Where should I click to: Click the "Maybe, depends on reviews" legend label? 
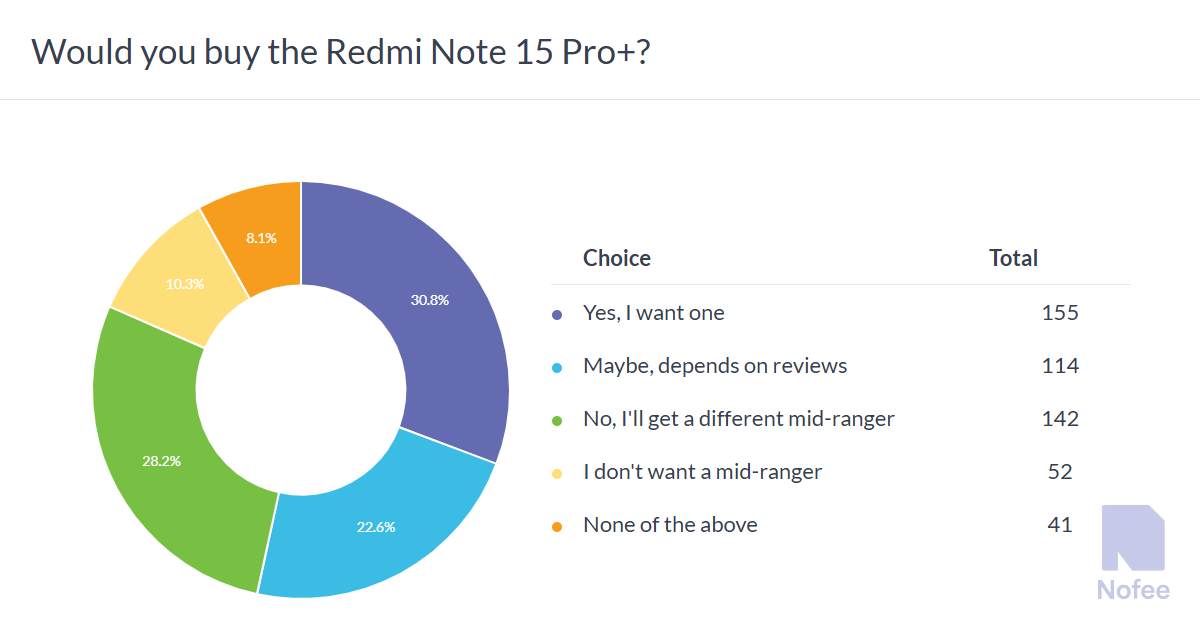pyautogui.click(x=715, y=366)
